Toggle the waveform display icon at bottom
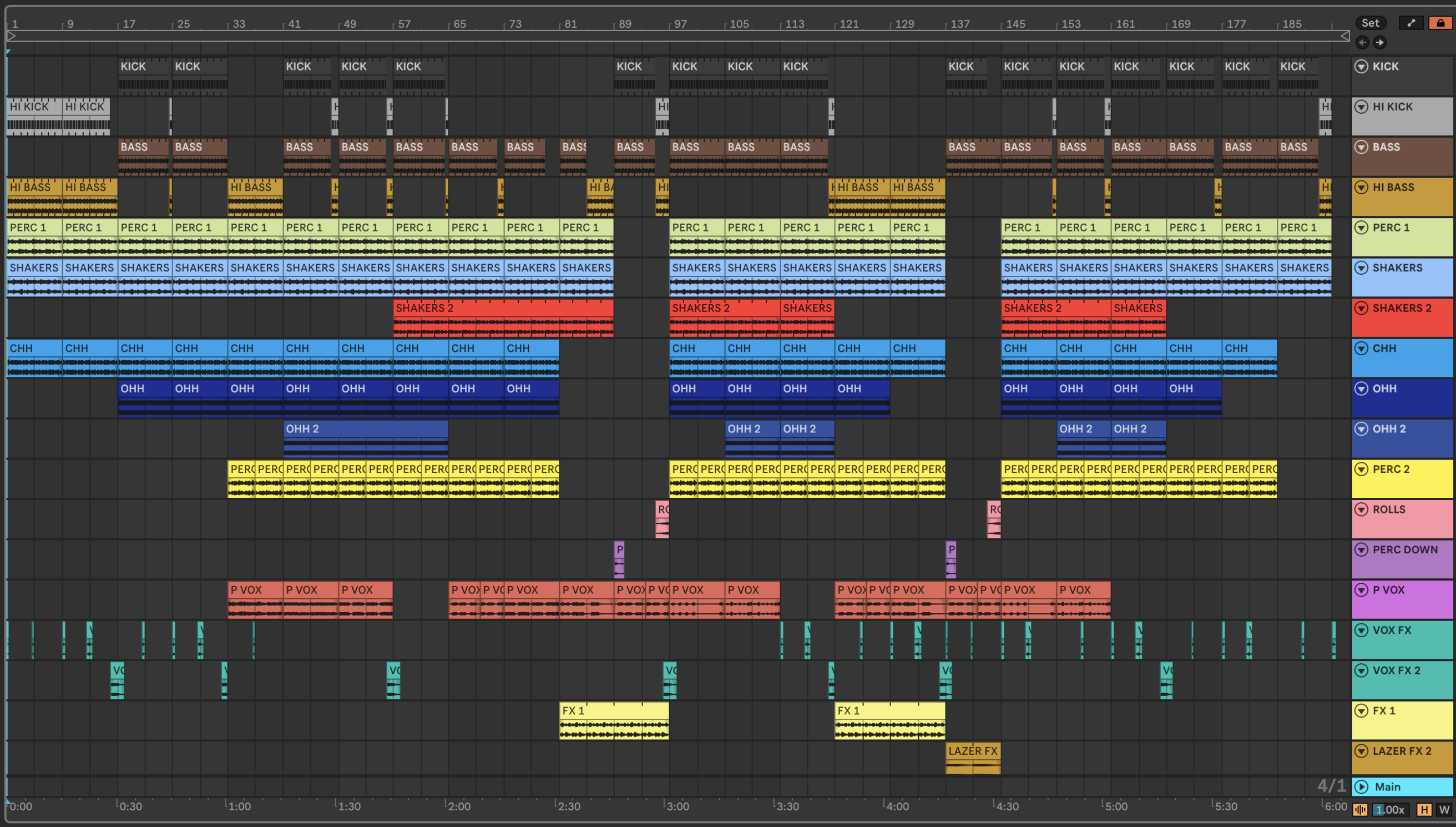 pyautogui.click(x=1360, y=810)
